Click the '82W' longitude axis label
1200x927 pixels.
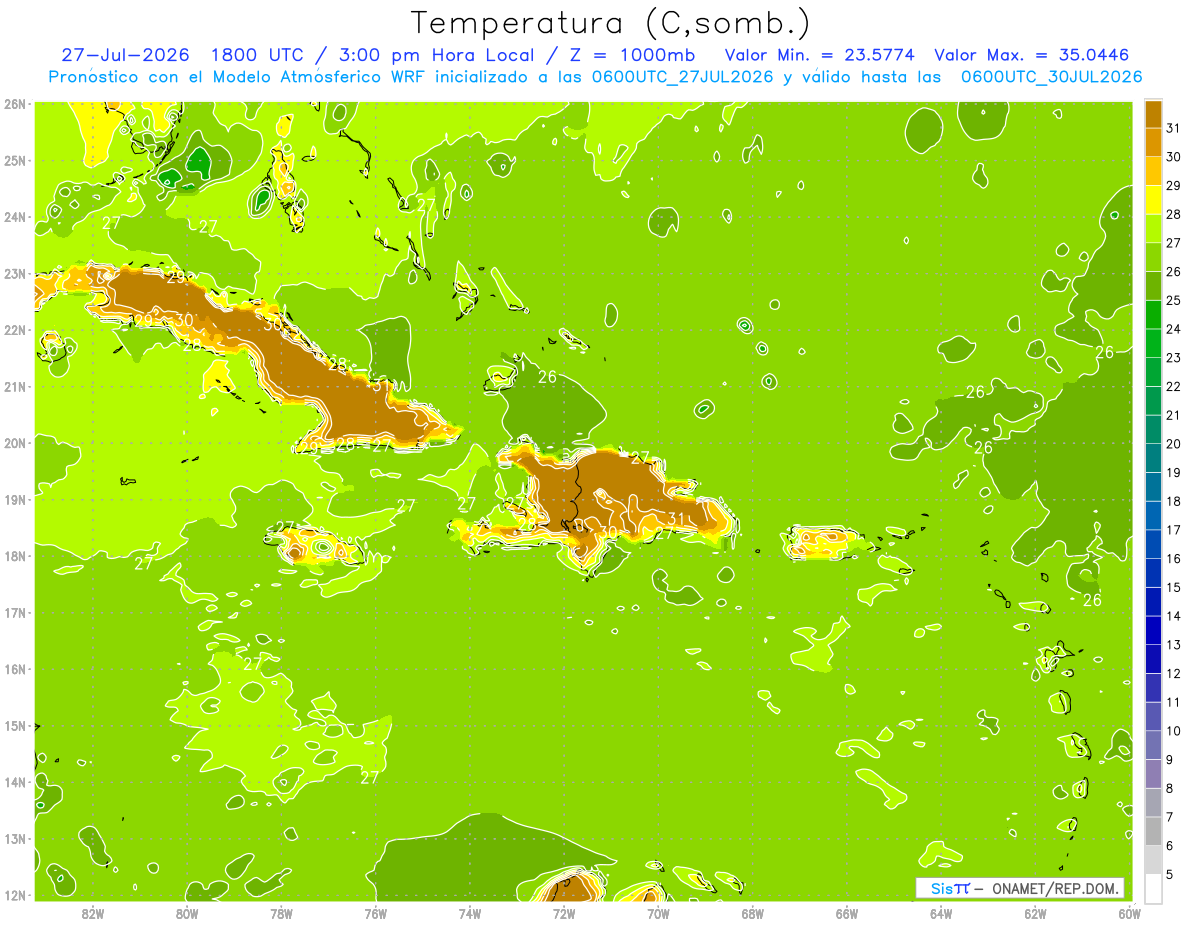pos(93,913)
